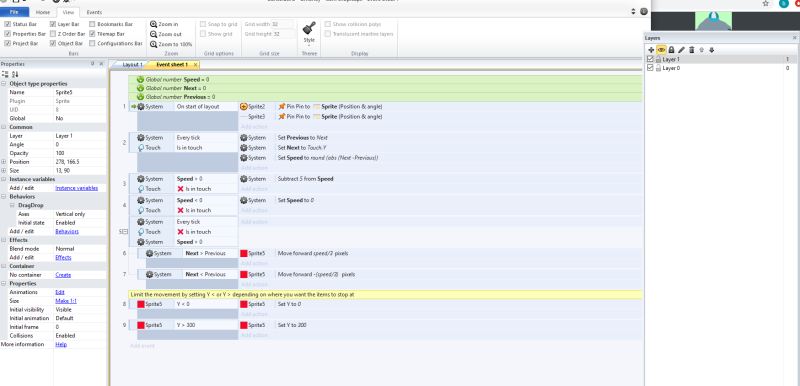This screenshot has height=386, width=800.
Task: Uncheck the Object Bar checkbox
Action: (x=53, y=43)
